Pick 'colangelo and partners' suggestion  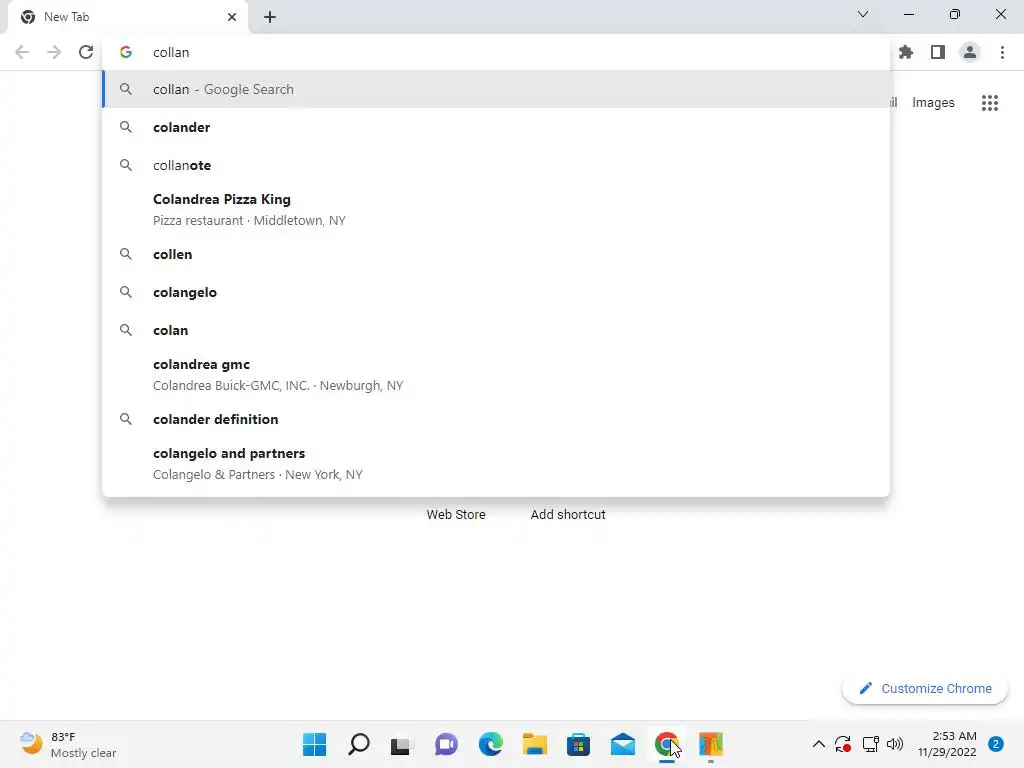point(496,464)
